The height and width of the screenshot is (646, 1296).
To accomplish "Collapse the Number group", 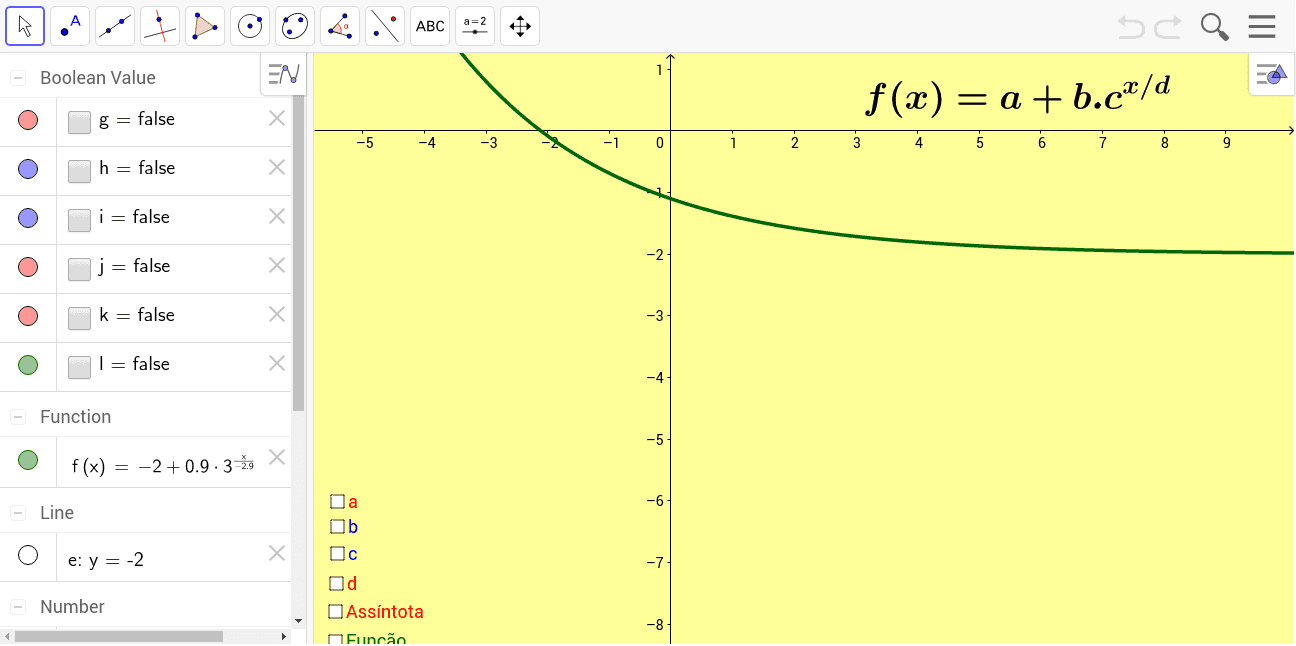I will (x=18, y=607).
